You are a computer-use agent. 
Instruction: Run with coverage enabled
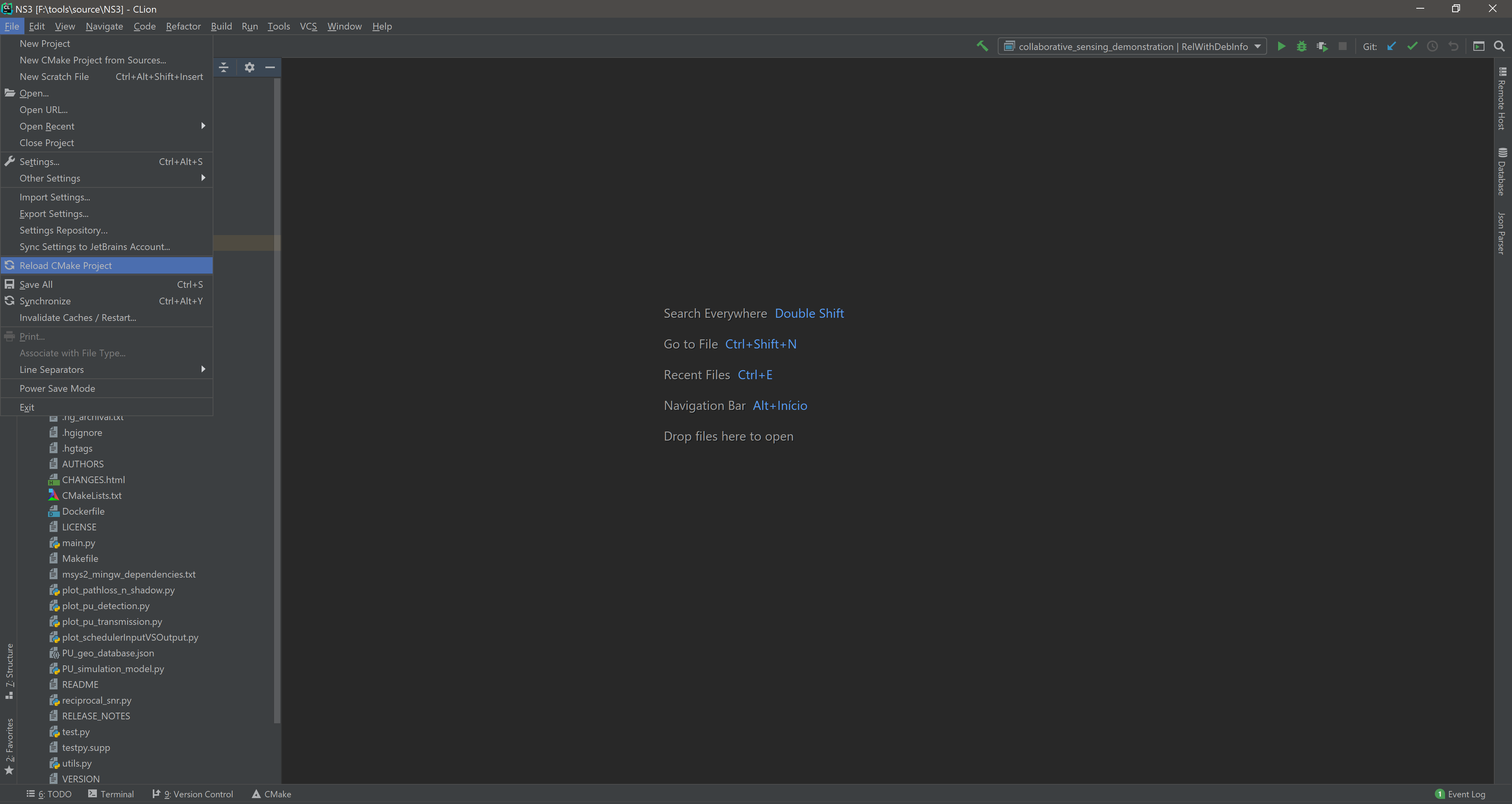tap(1323, 46)
